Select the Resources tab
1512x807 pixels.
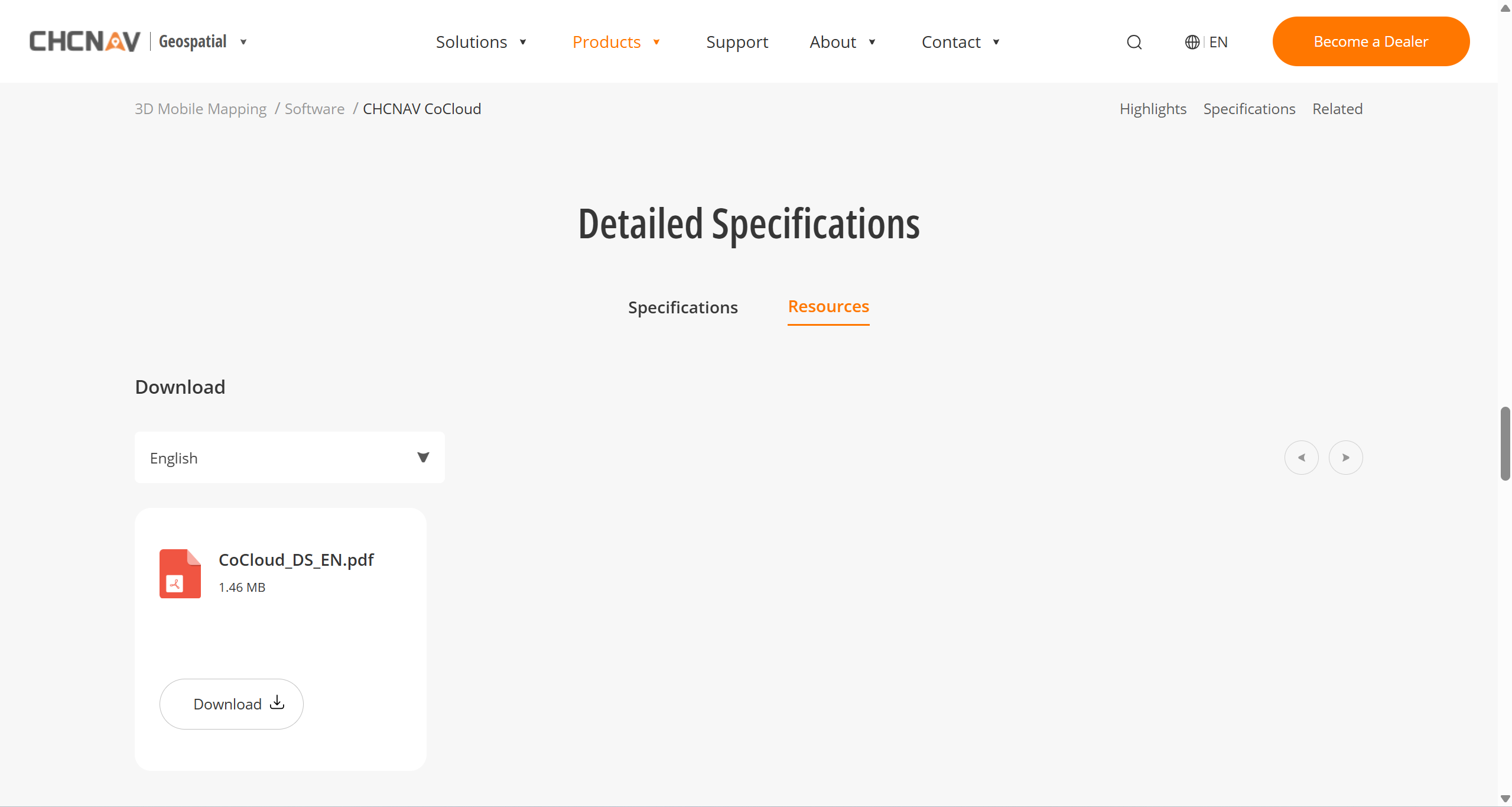(x=828, y=307)
